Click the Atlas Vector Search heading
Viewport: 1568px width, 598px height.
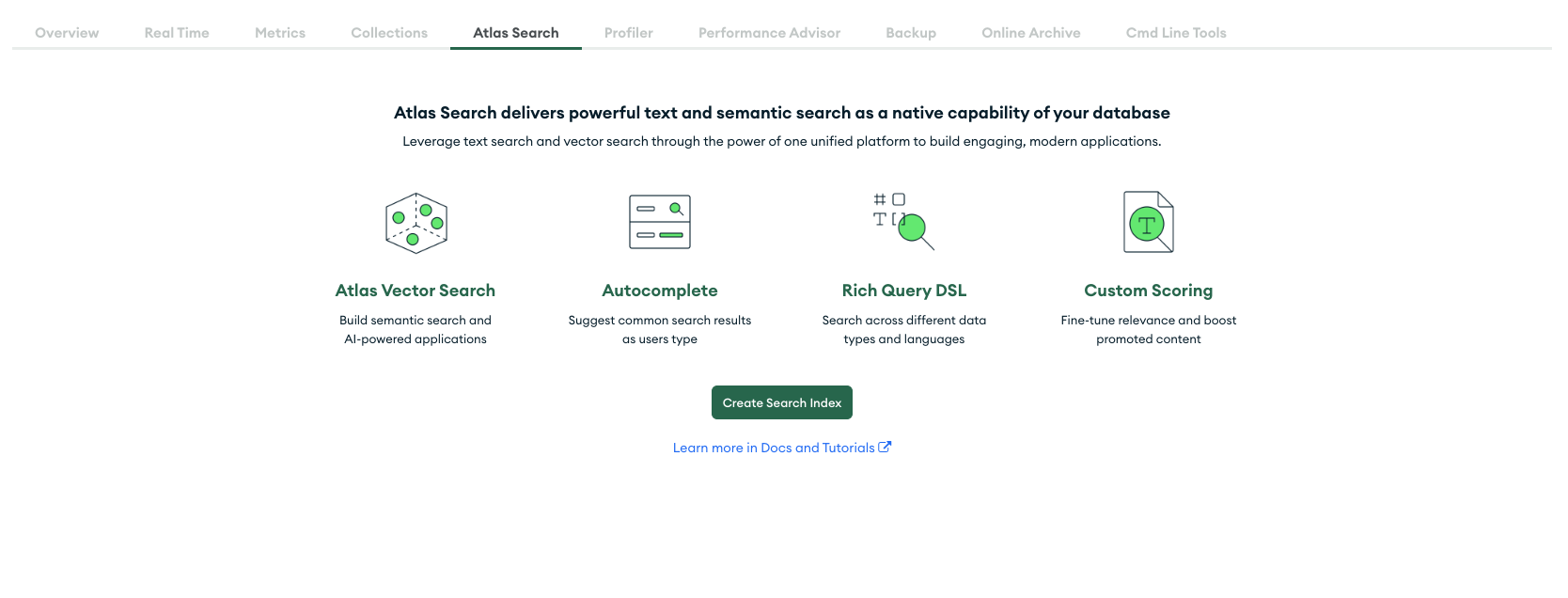(x=416, y=291)
